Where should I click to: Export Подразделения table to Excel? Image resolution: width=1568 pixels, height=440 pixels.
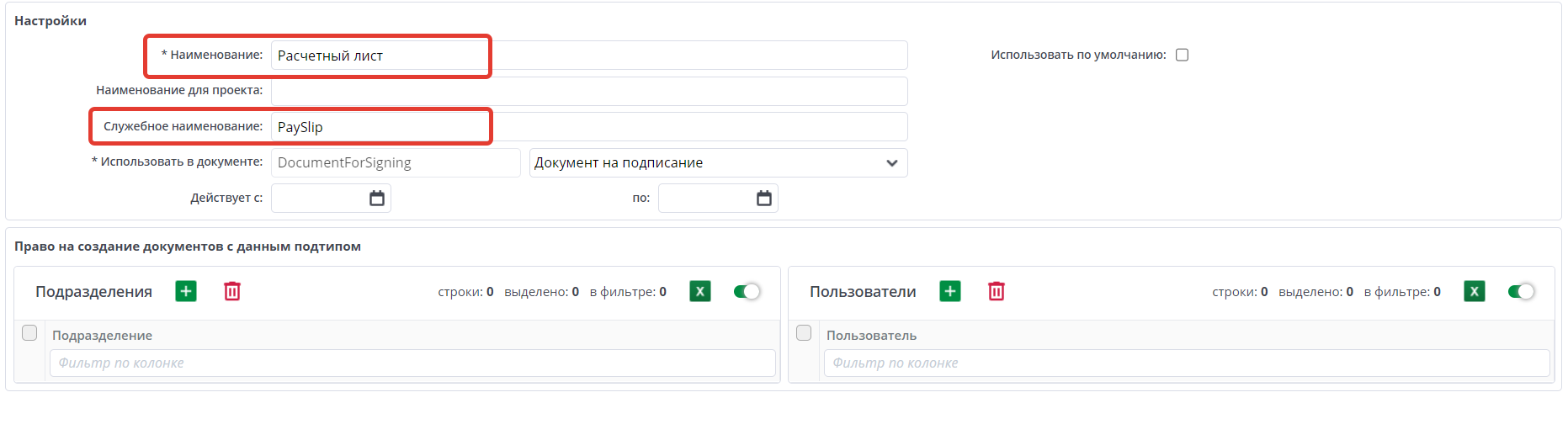(700, 291)
